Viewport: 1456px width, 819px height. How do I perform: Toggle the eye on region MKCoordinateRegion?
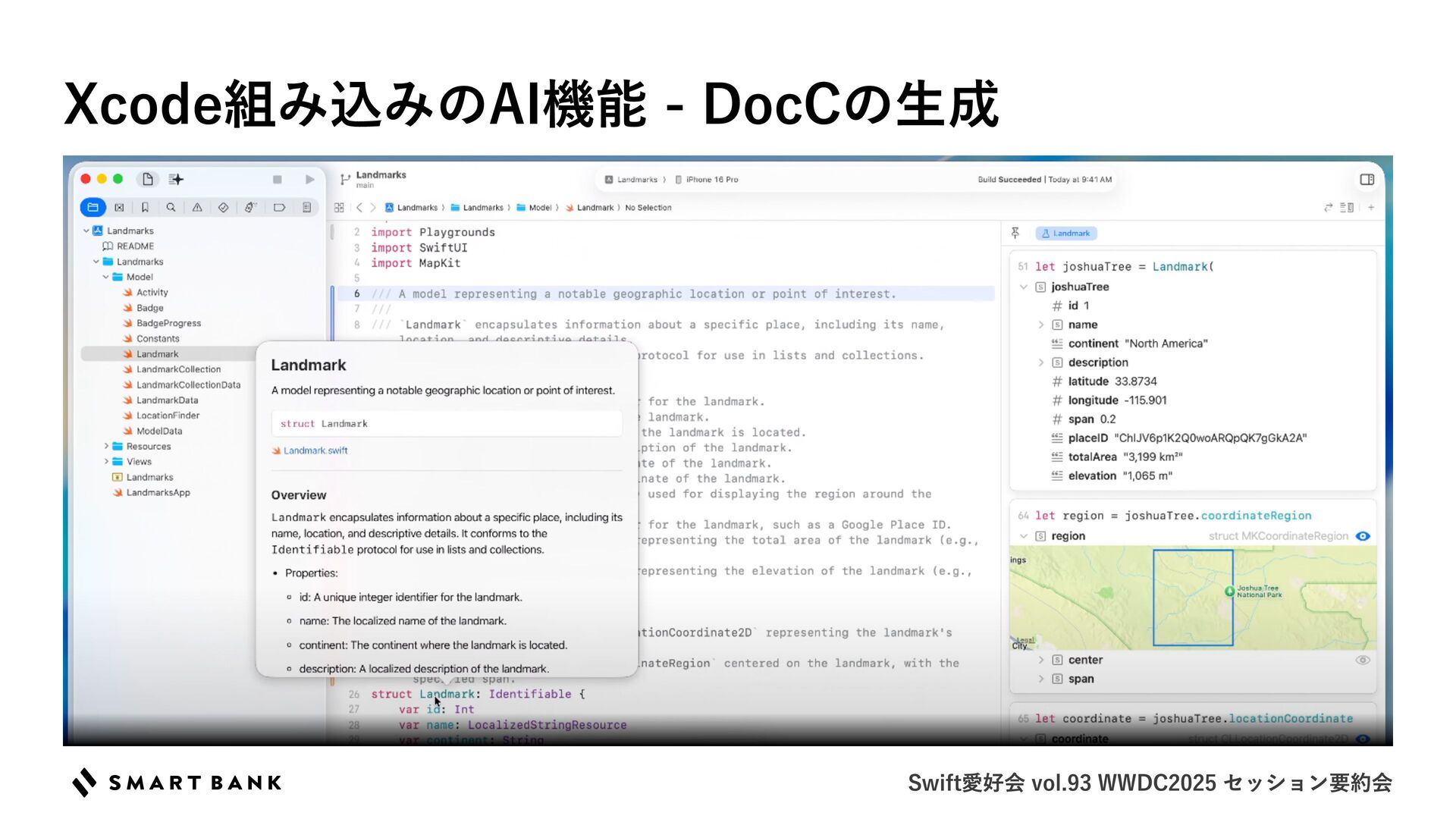click(x=1363, y=536)
